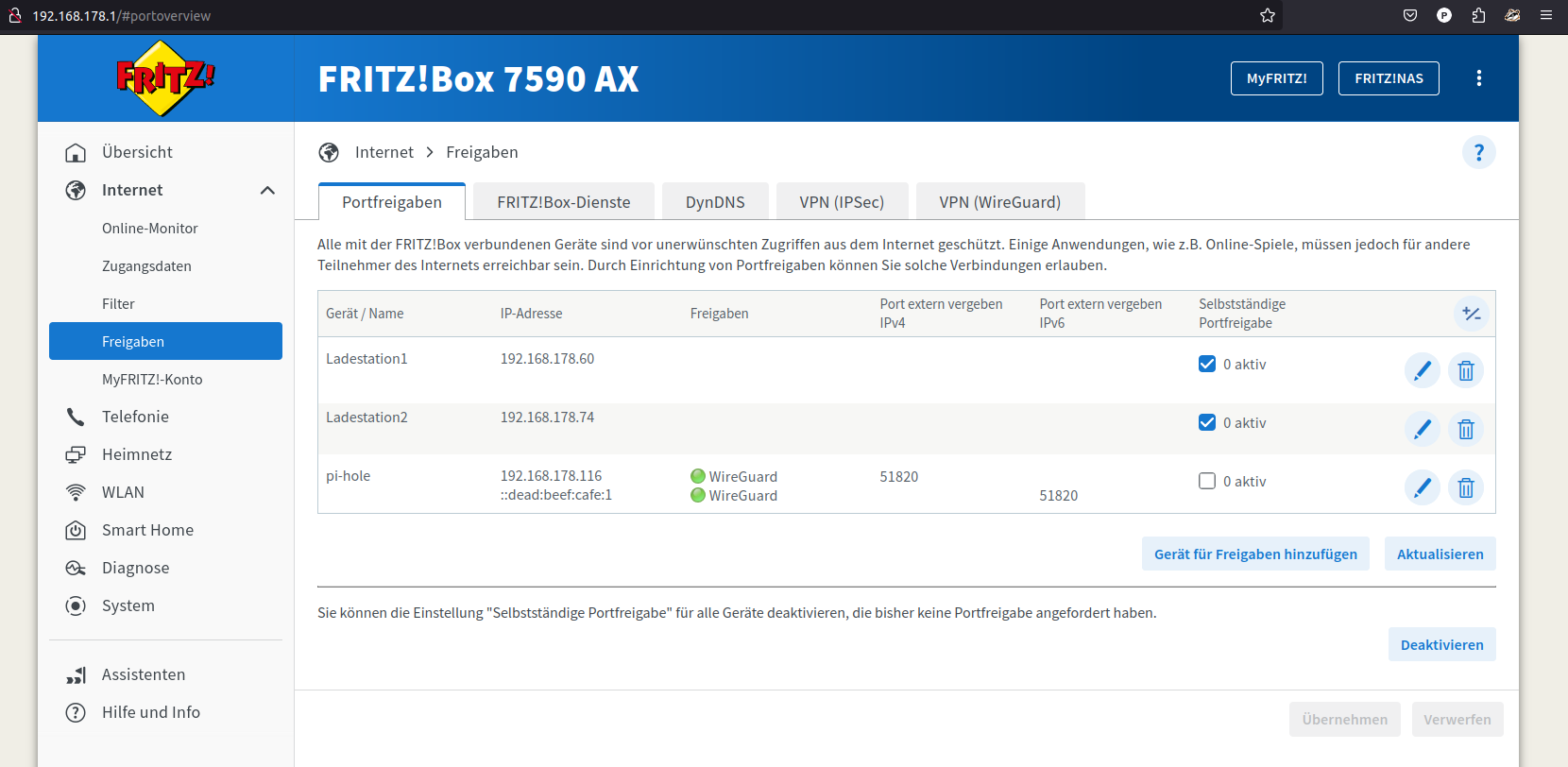1568x767 pixels.
Task: Delete the Ladestation2 entry with trash icon
Action: tap(1465, 429)
